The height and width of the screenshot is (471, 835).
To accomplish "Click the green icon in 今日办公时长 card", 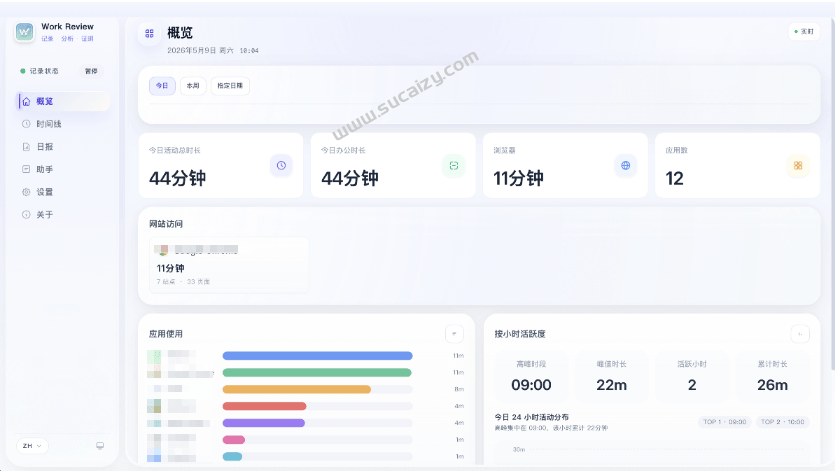I will [454, 166].
